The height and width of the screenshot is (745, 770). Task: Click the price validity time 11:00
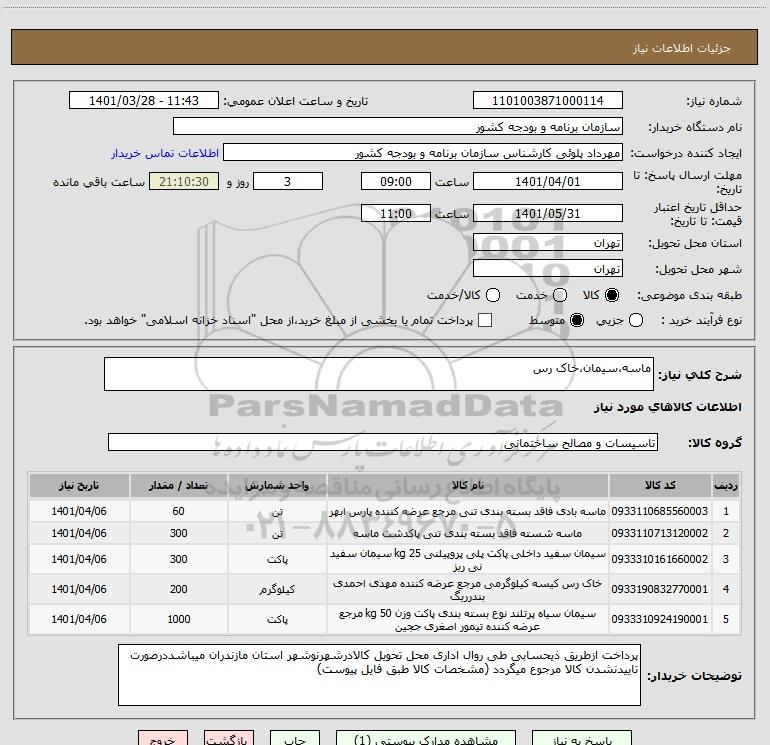pos(396,213)
